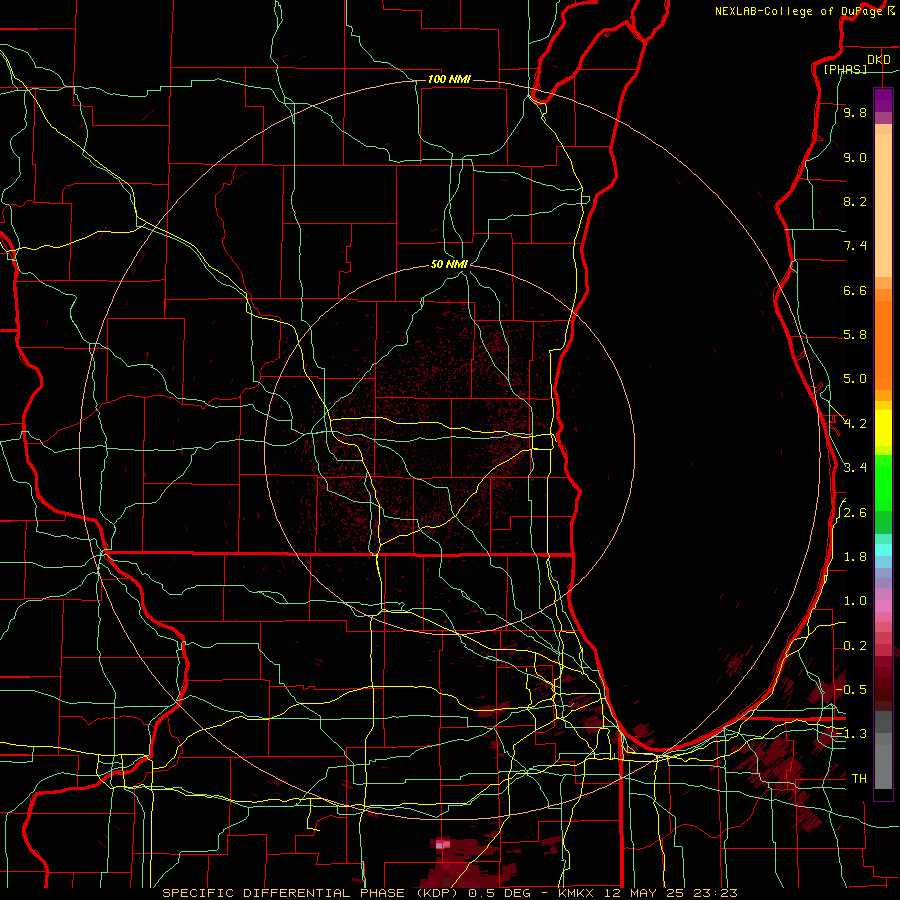
Task: Select the 4.2 value on the color scale
Action: tap(855, 424)
